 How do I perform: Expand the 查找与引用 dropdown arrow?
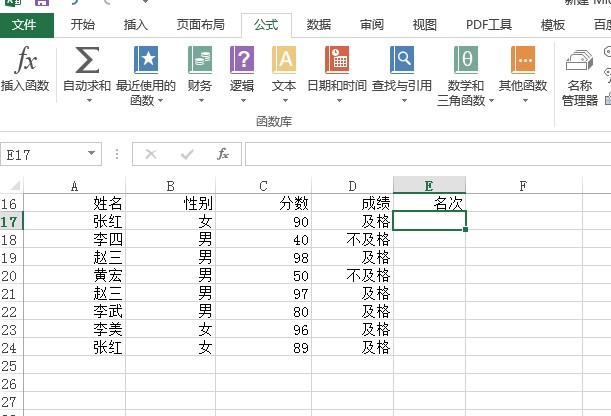coord(404,100)
